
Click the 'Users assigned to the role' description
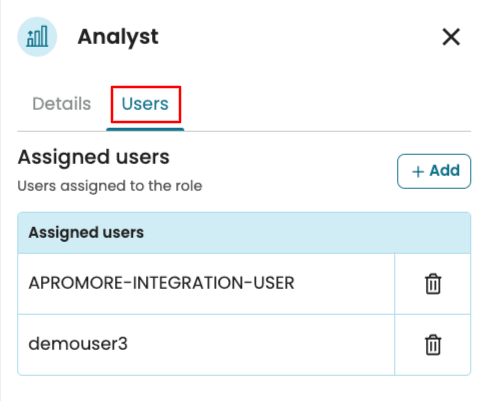click(x=110, y=186)
